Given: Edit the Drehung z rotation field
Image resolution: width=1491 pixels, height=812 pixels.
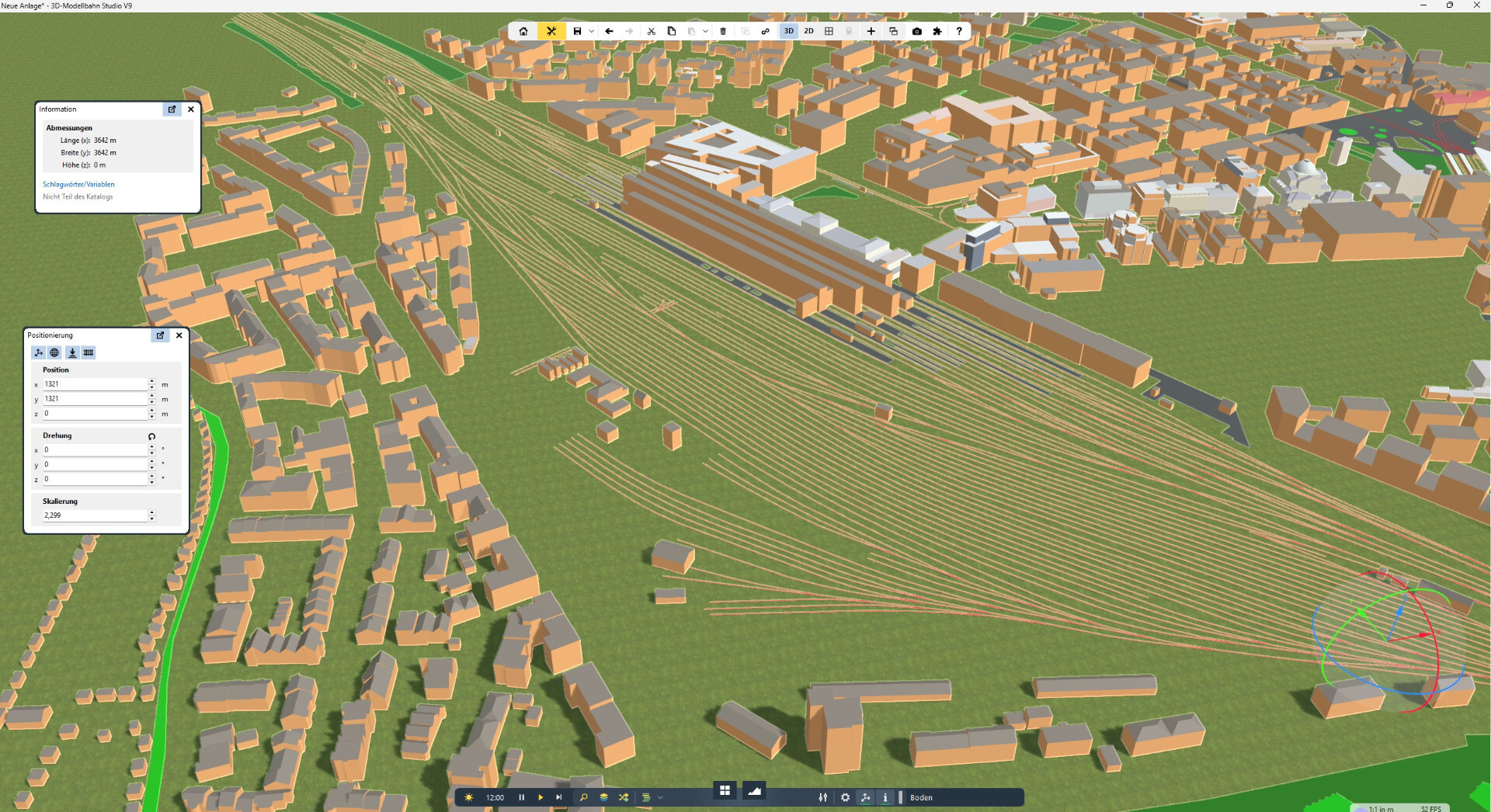Looking at the screenshot, I should pyautogui.click(x=94, y=479).
